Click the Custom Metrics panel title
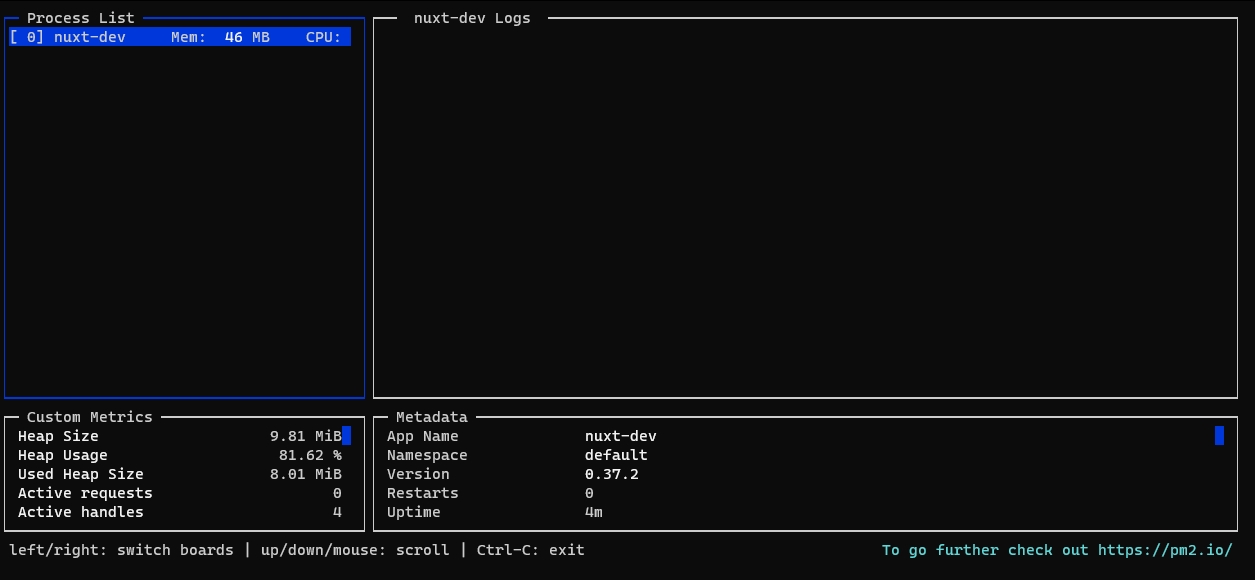1255x580 pixels. click(x=89, y=417)
